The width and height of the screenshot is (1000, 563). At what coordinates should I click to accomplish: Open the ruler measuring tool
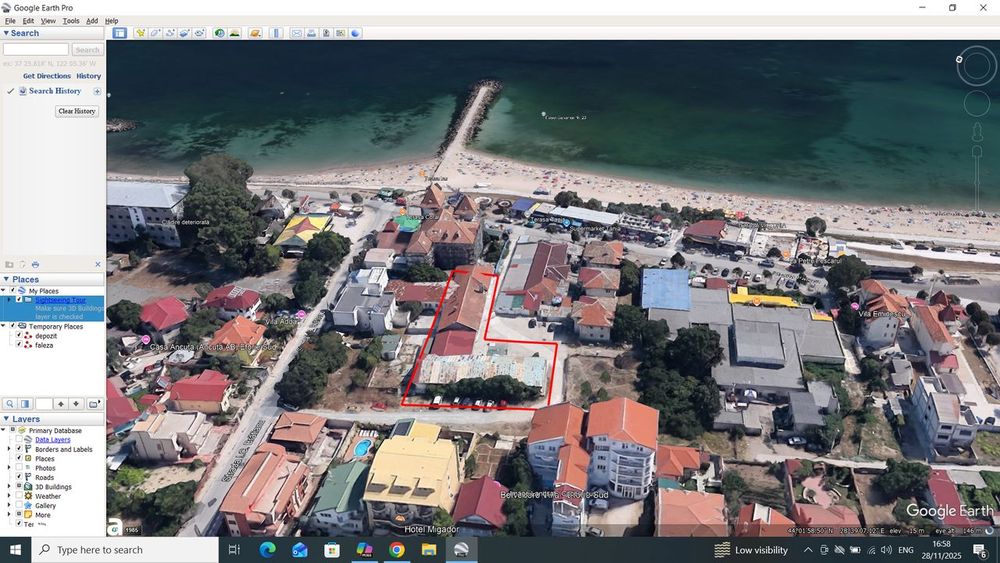276,33
